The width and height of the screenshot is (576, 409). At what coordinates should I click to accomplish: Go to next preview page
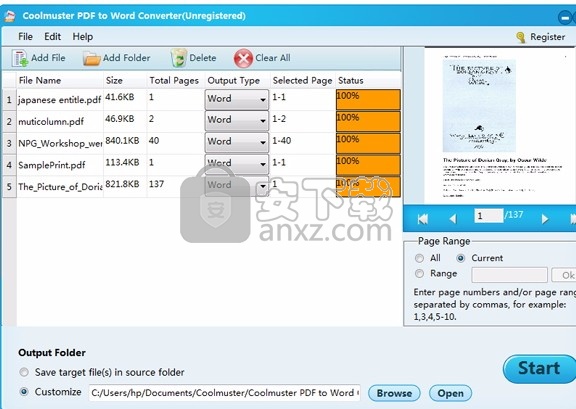tap(545, 219)
